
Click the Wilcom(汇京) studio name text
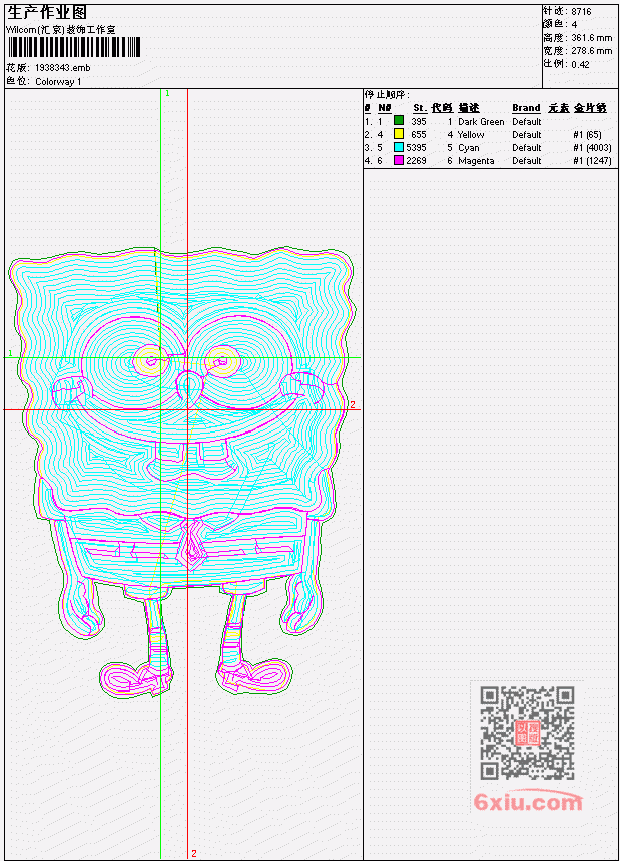(x=60, y=30)
